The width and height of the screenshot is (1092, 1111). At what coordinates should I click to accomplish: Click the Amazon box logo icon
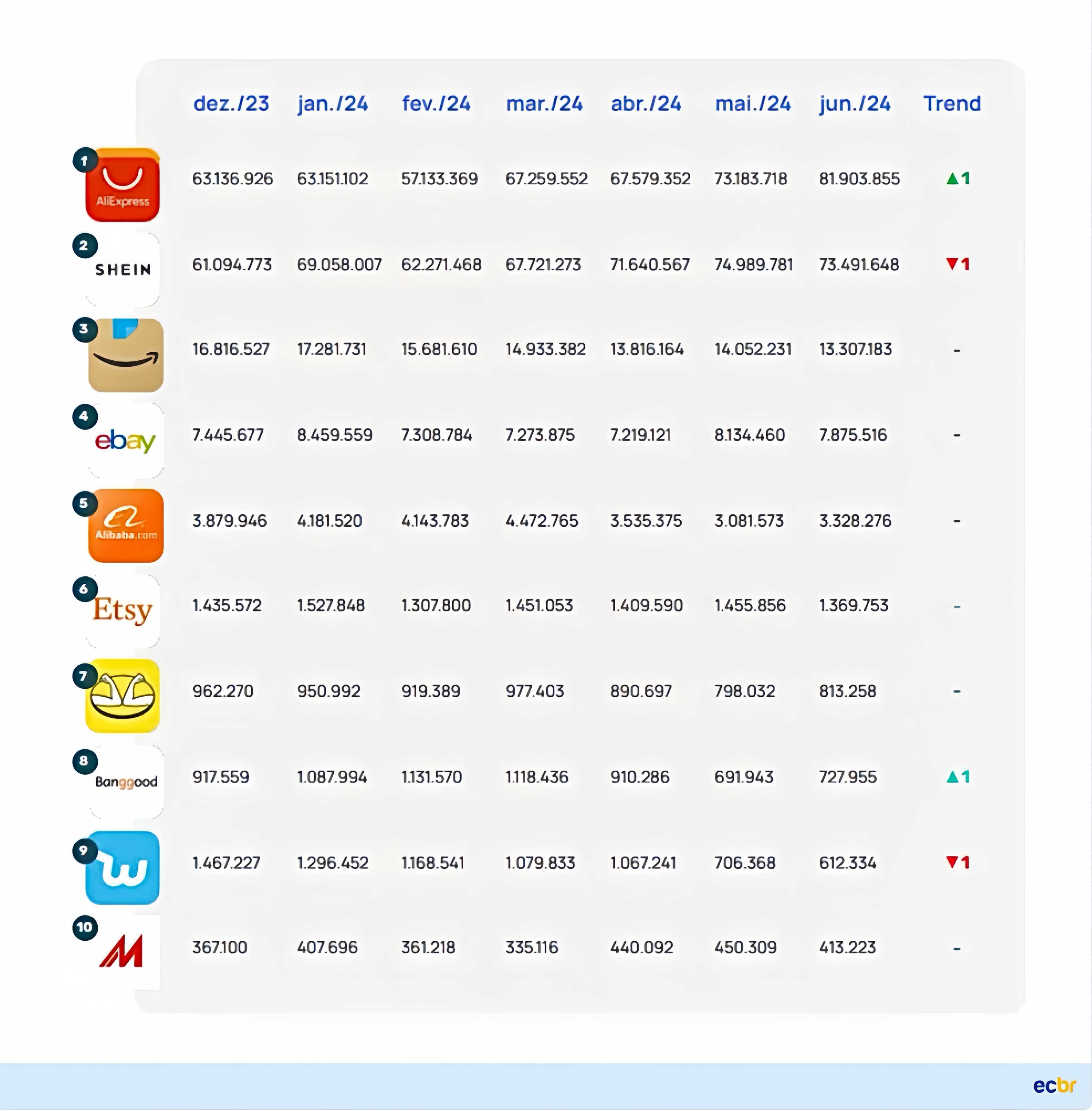click(125, 355)
